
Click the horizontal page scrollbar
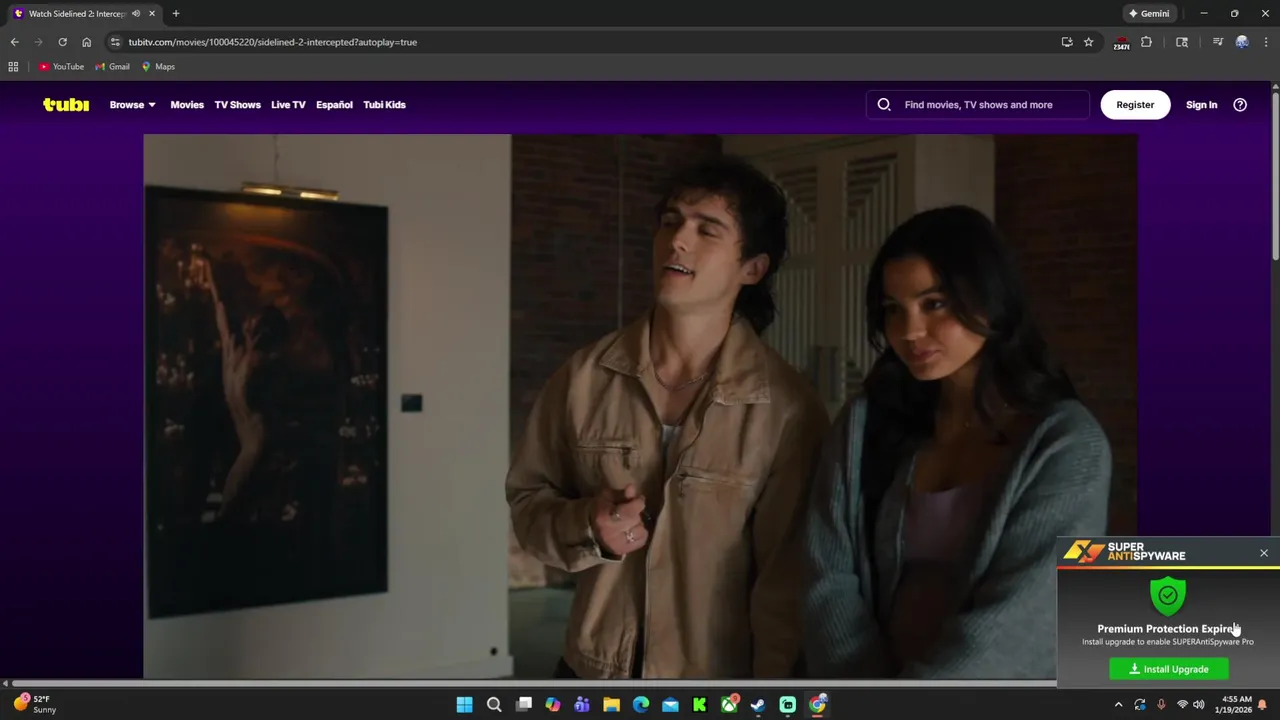[x=532, y=683]
